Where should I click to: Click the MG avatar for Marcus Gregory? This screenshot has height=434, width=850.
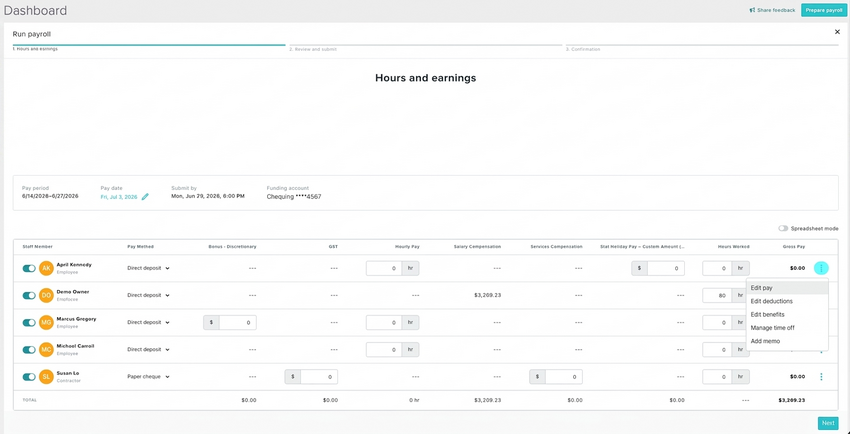(x=46, y=322)
